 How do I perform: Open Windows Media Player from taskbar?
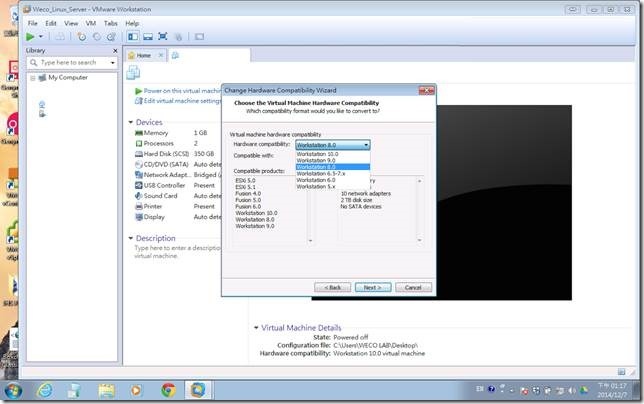(x=136, y=390)
